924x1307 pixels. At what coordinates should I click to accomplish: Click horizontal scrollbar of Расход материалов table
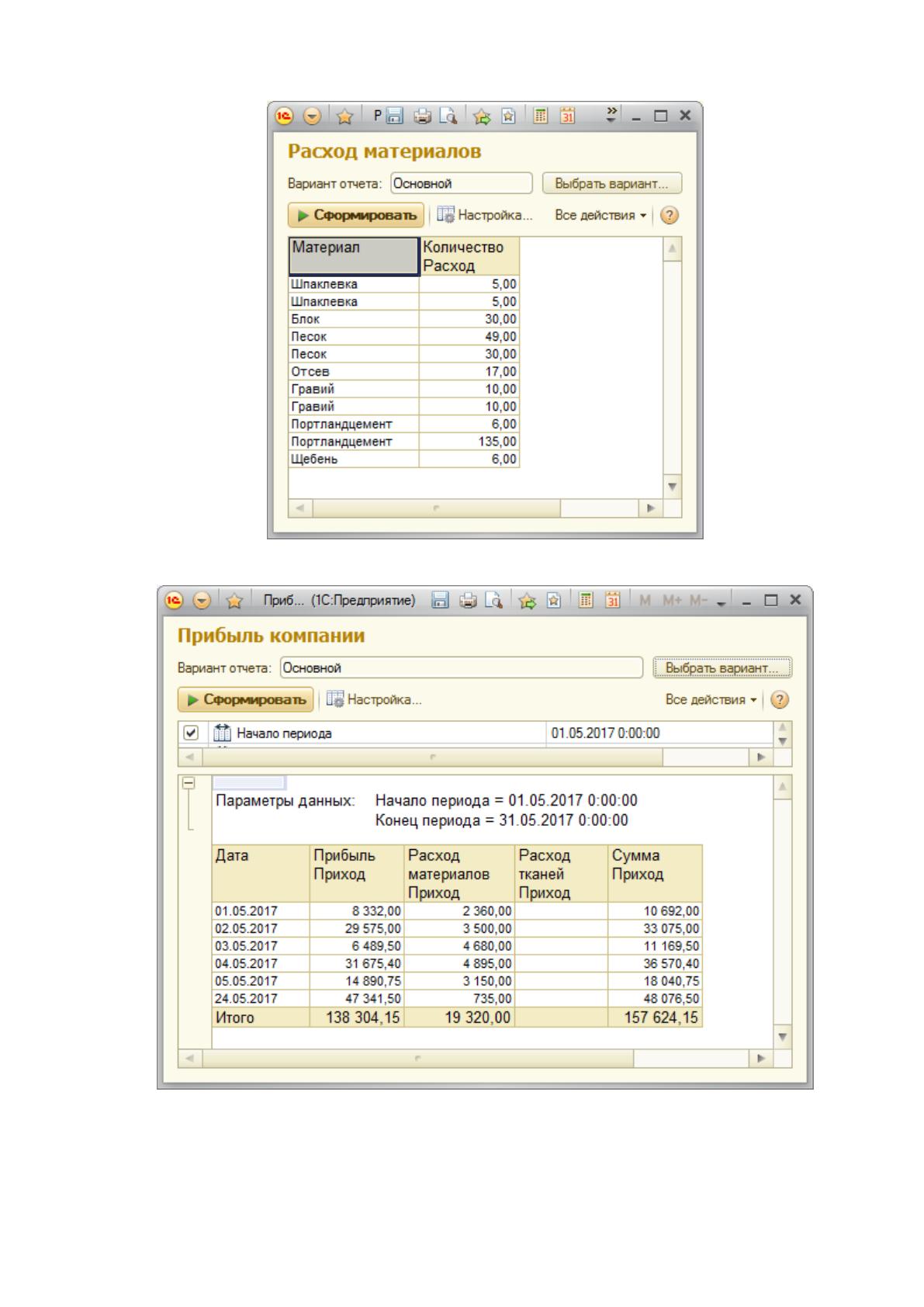click(x=476, y=508)
